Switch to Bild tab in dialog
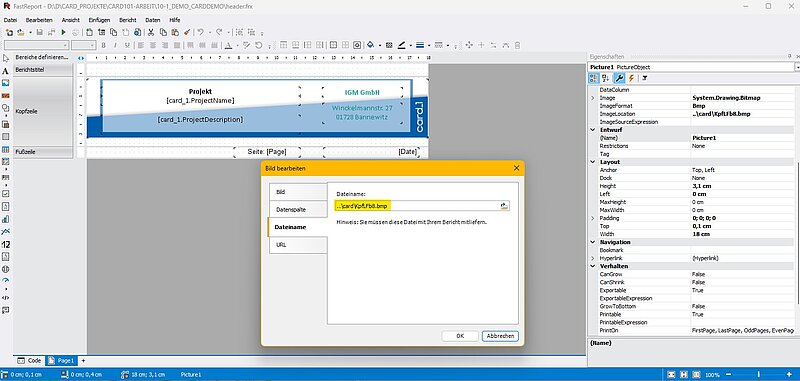 point(298,192)
